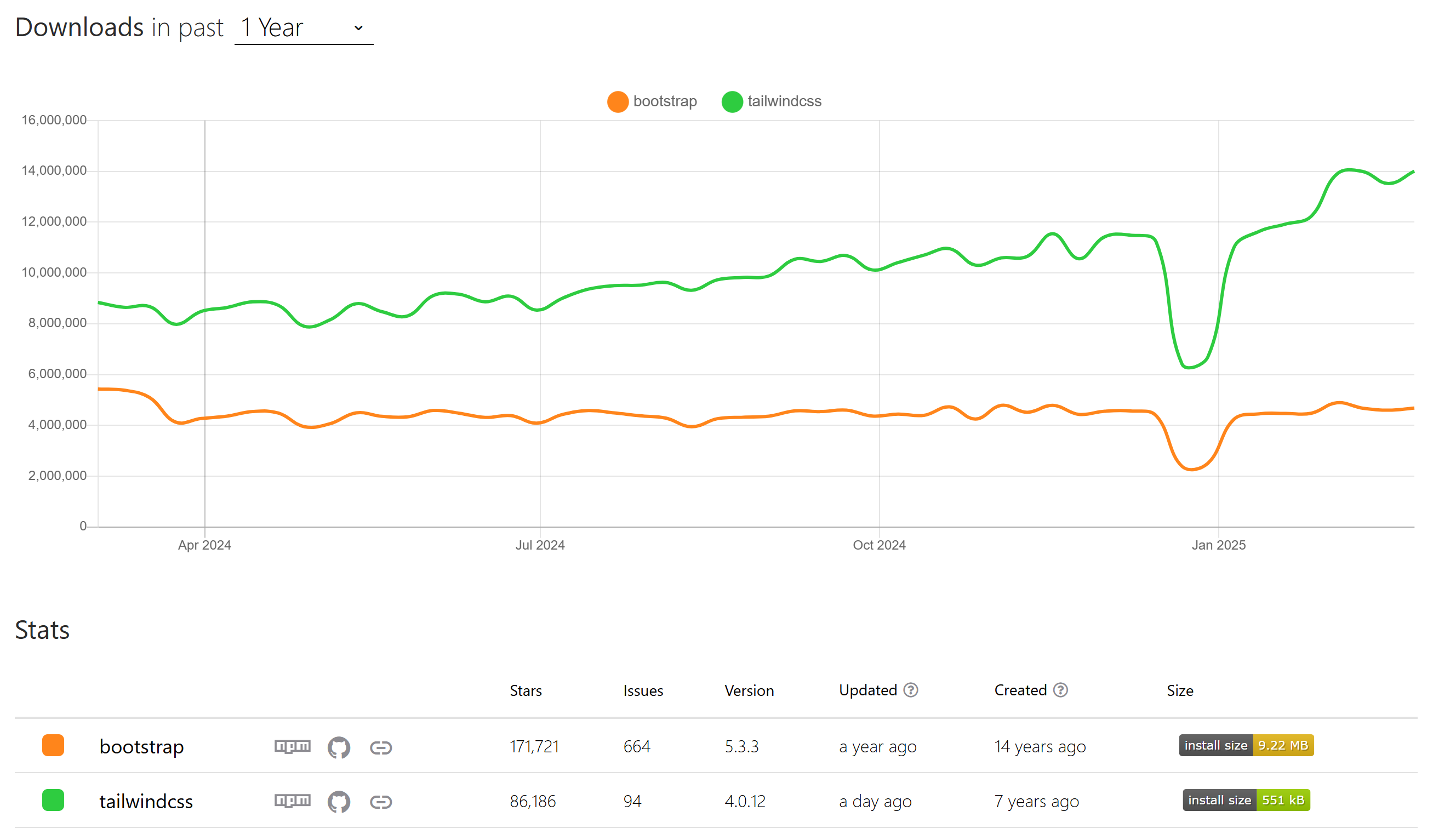Screen dimensions: 1433x840
Task: Click the Apr 2024 x-axis label
Action: 205,545
